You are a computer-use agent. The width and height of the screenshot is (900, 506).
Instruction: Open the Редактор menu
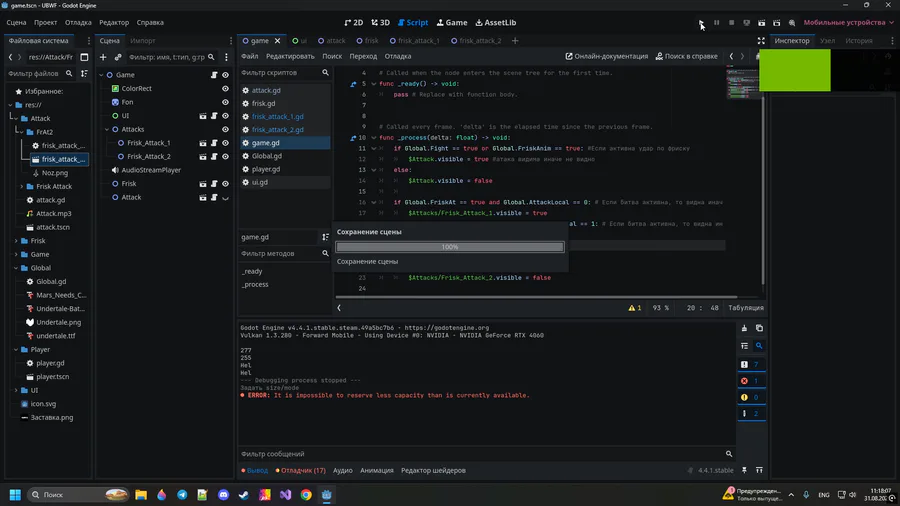click(114, 22)
